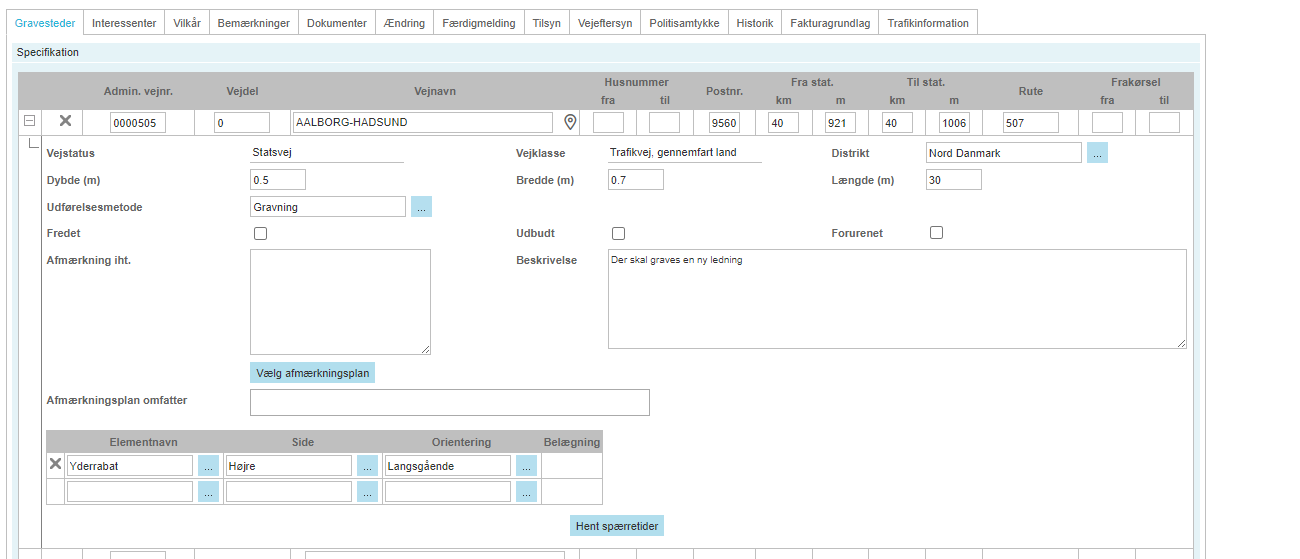Open lookup next to Yderrabat element name
This screenshot has height=559, width=1300.
[208, 465]
